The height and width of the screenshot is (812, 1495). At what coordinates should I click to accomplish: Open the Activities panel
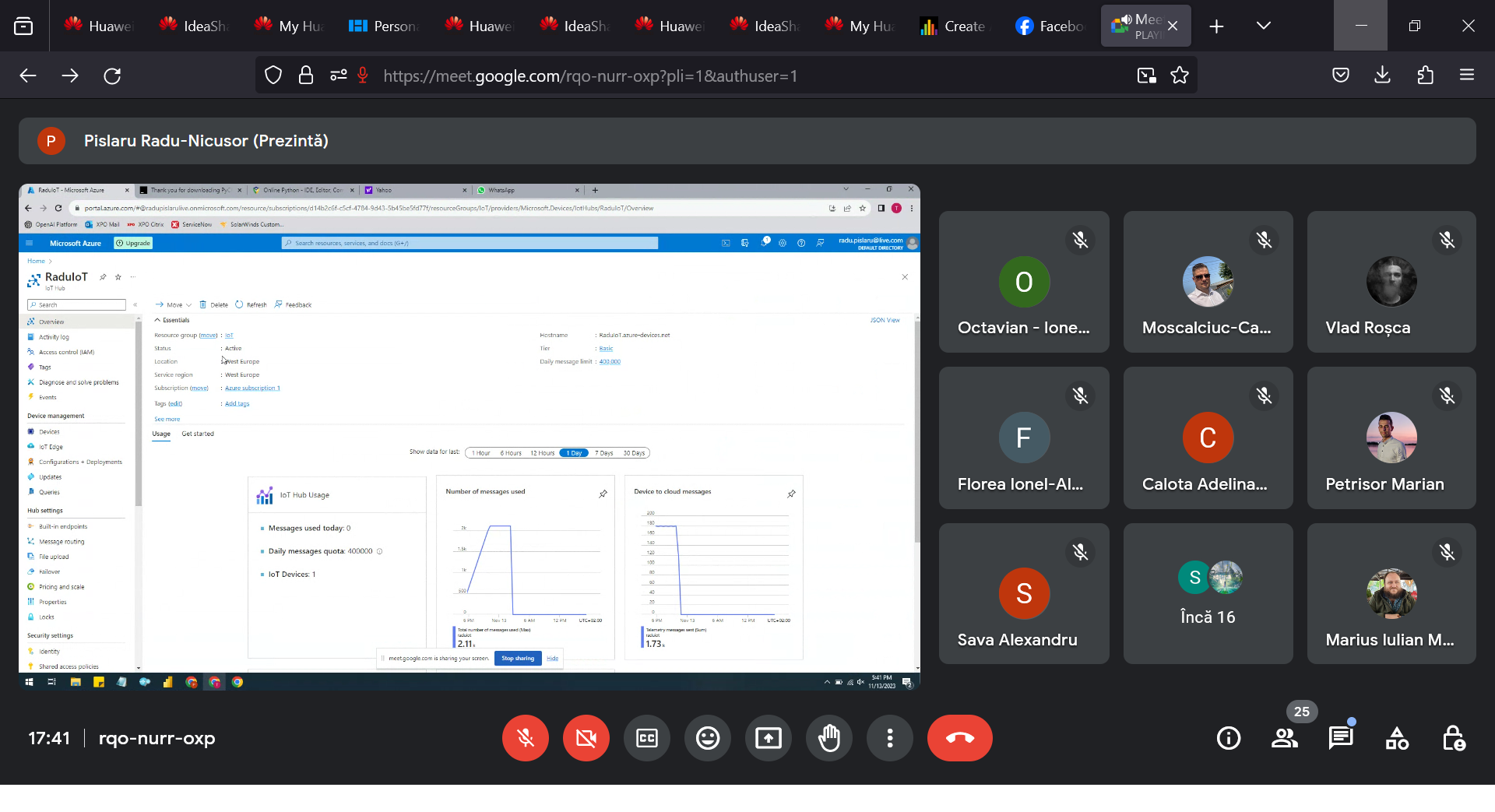pyautogui.click(x=1397, y=738)
